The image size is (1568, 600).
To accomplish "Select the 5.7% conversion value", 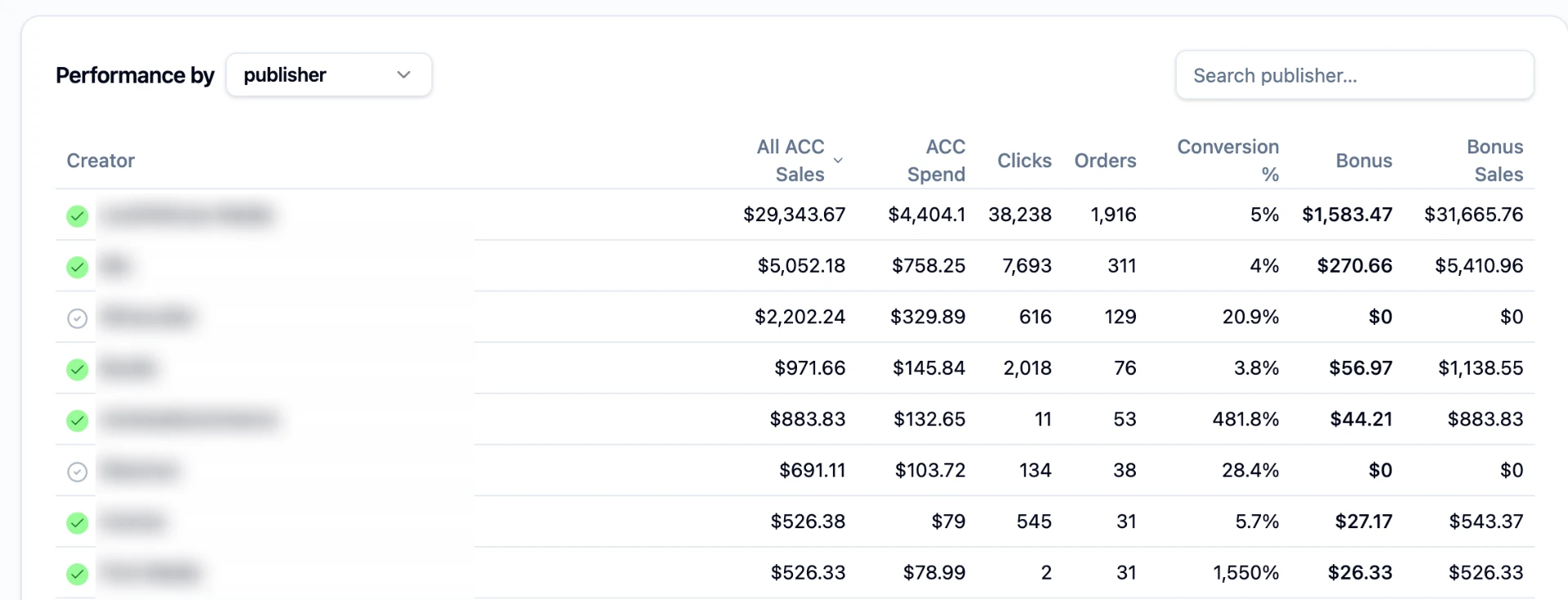I will [1257, 522].
